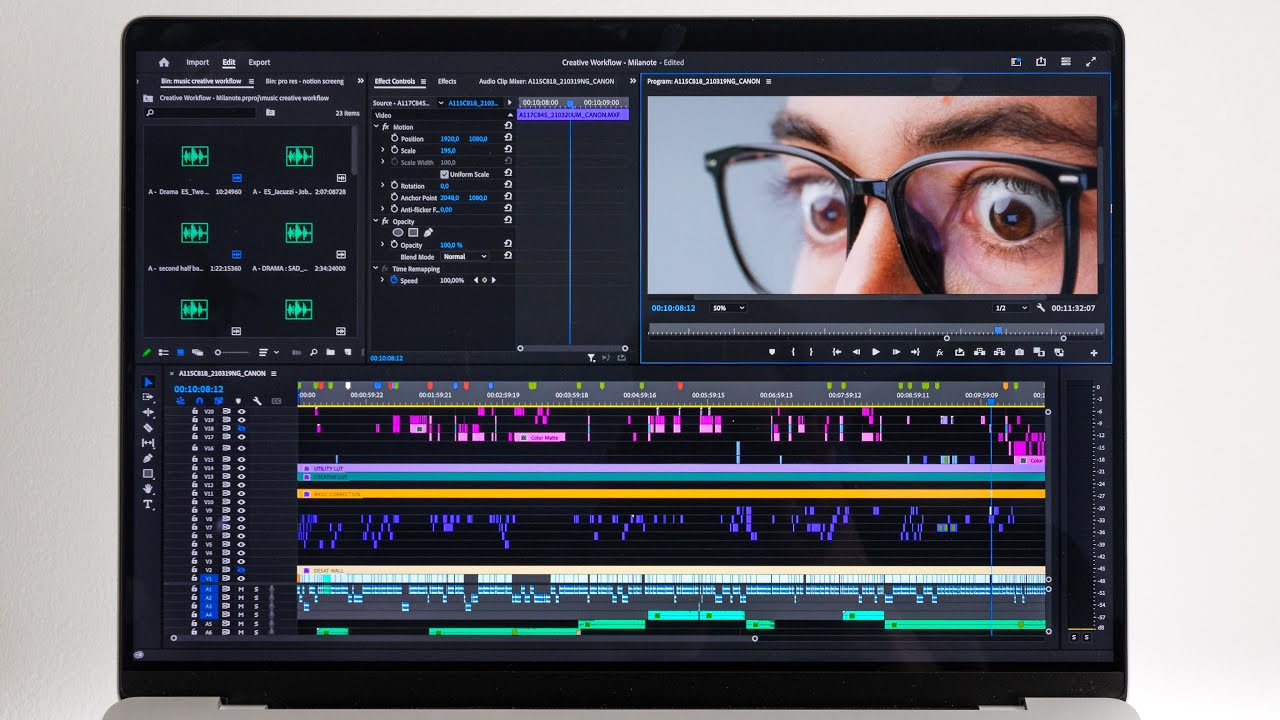Screen dimensions: 1280x720
Task: Click the Program monitor playhead scrubber
Action: tap(997, 330)
